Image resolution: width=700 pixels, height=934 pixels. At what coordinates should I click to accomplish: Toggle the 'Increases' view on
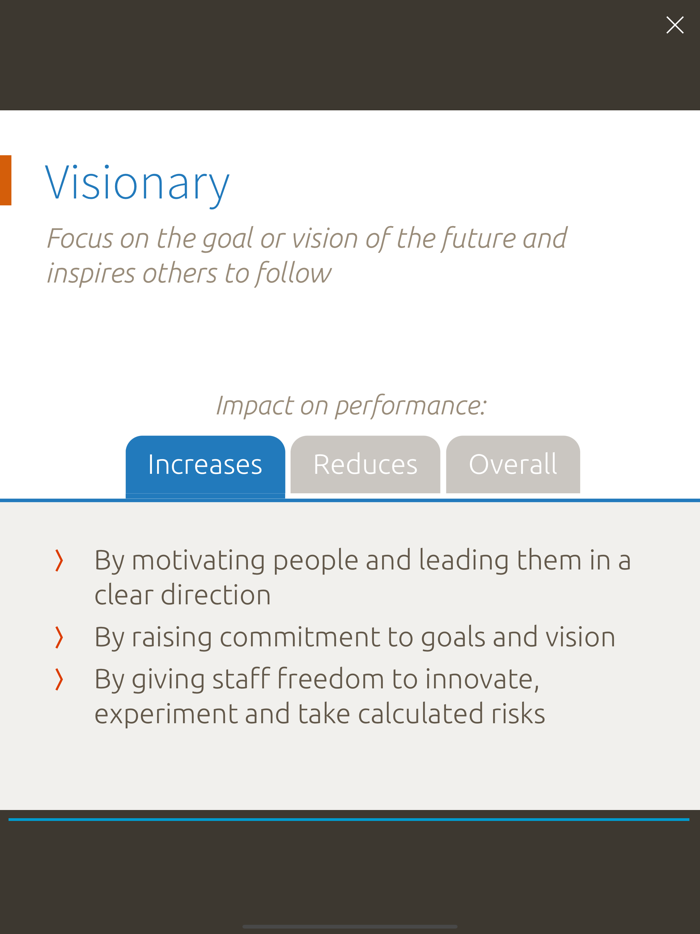click(205, 464)
